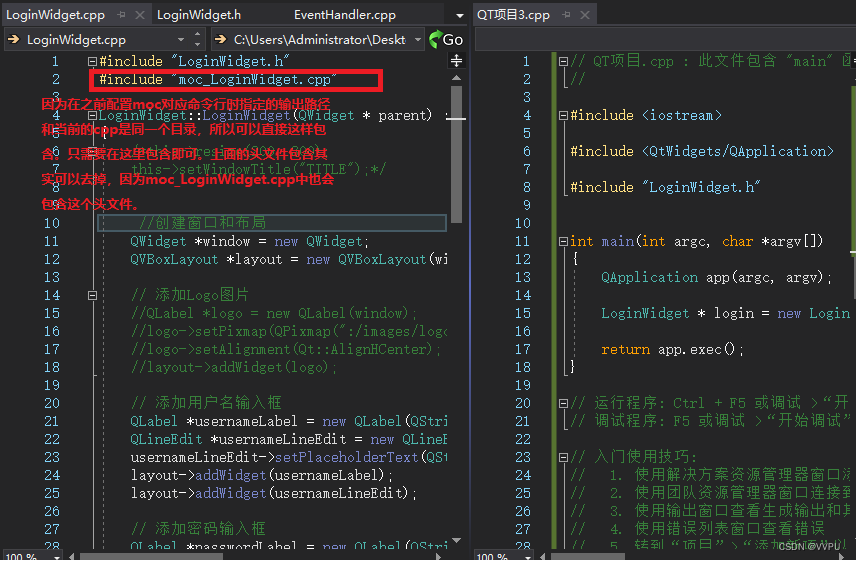This screenshot has height=561, width=856.
Task: Open the tab overflow list arrow
Action: pos(460,15)
